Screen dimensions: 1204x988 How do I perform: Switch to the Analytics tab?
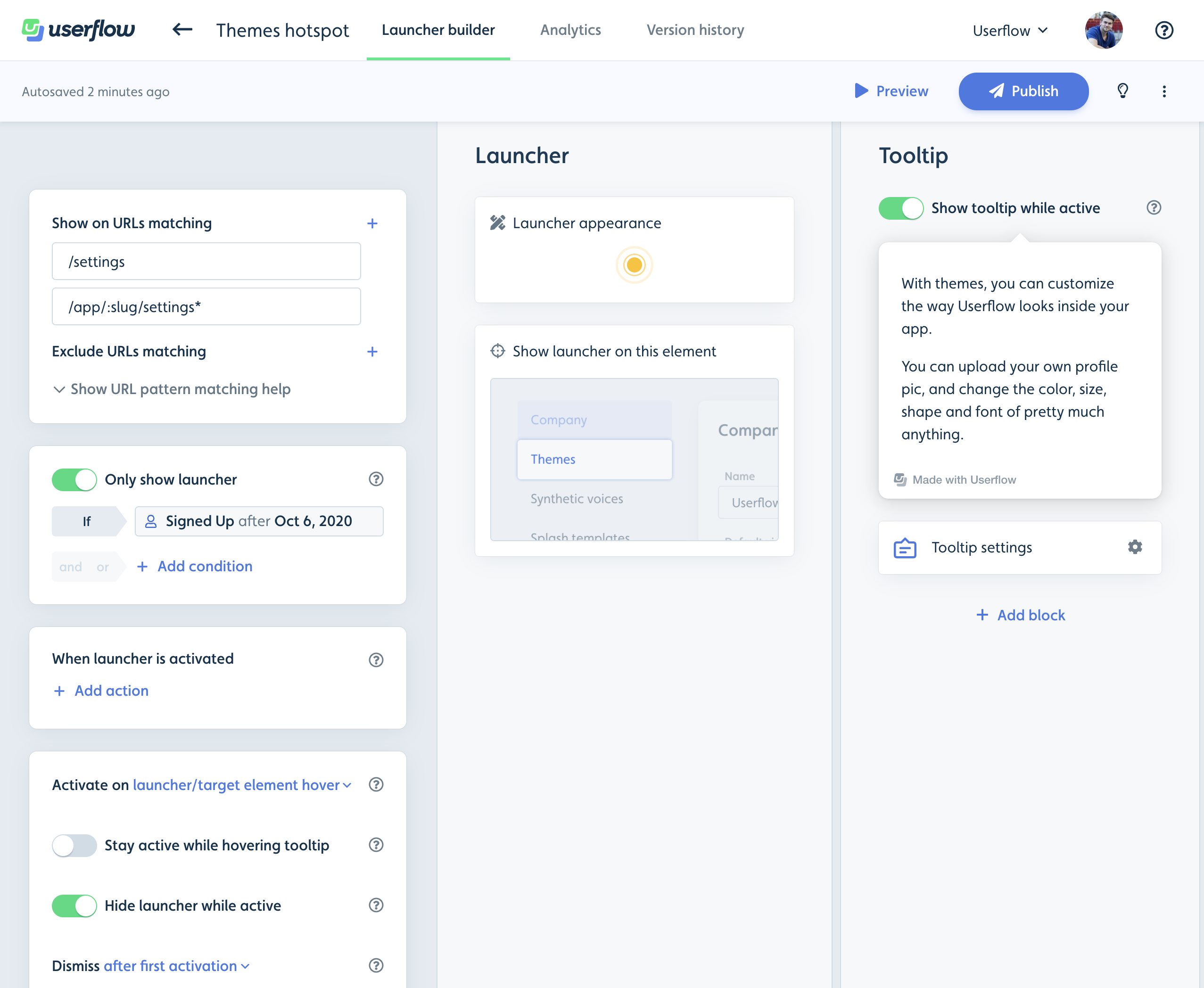pos(570,30)
